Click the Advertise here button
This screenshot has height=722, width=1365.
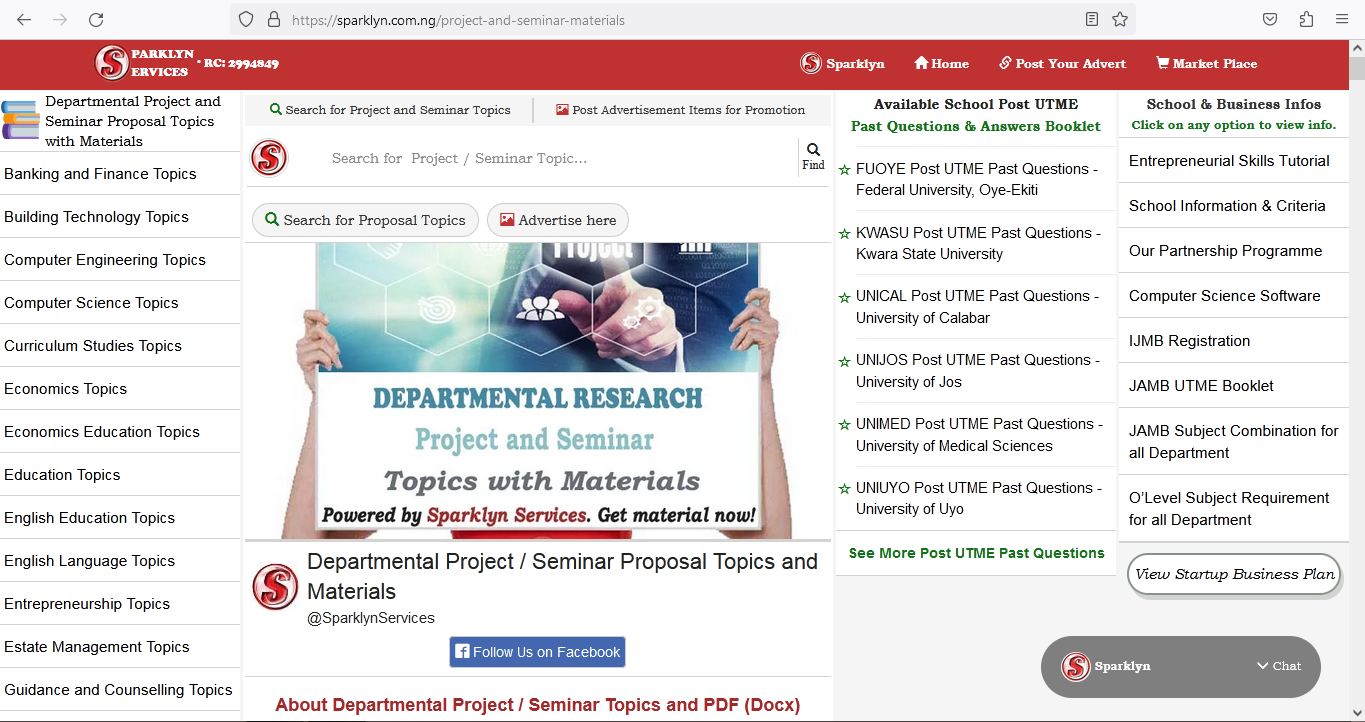(558, 220)
